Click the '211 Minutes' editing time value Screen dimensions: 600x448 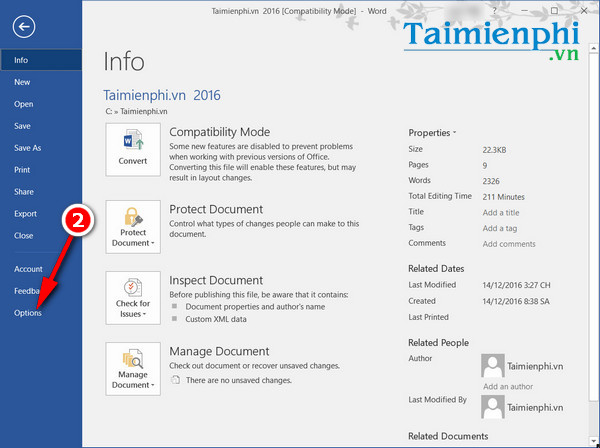[504, 197]
